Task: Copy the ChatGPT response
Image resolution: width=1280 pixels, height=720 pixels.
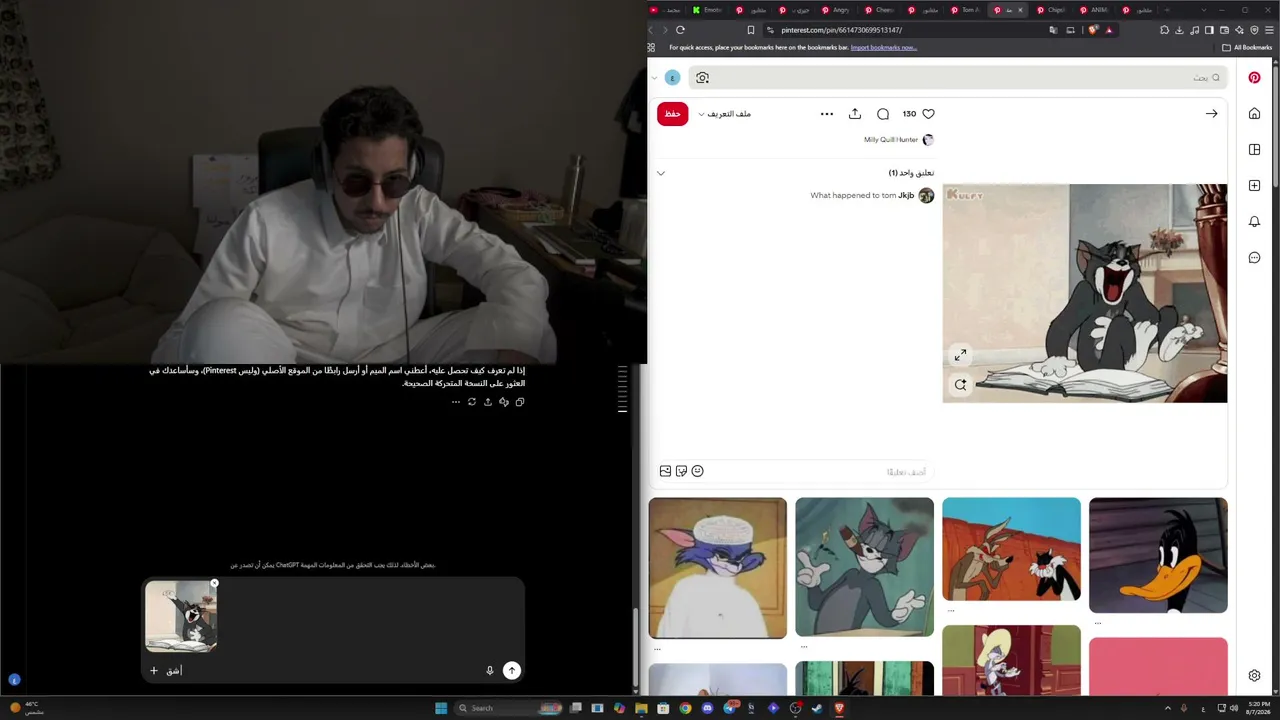Action: [520, 402]
